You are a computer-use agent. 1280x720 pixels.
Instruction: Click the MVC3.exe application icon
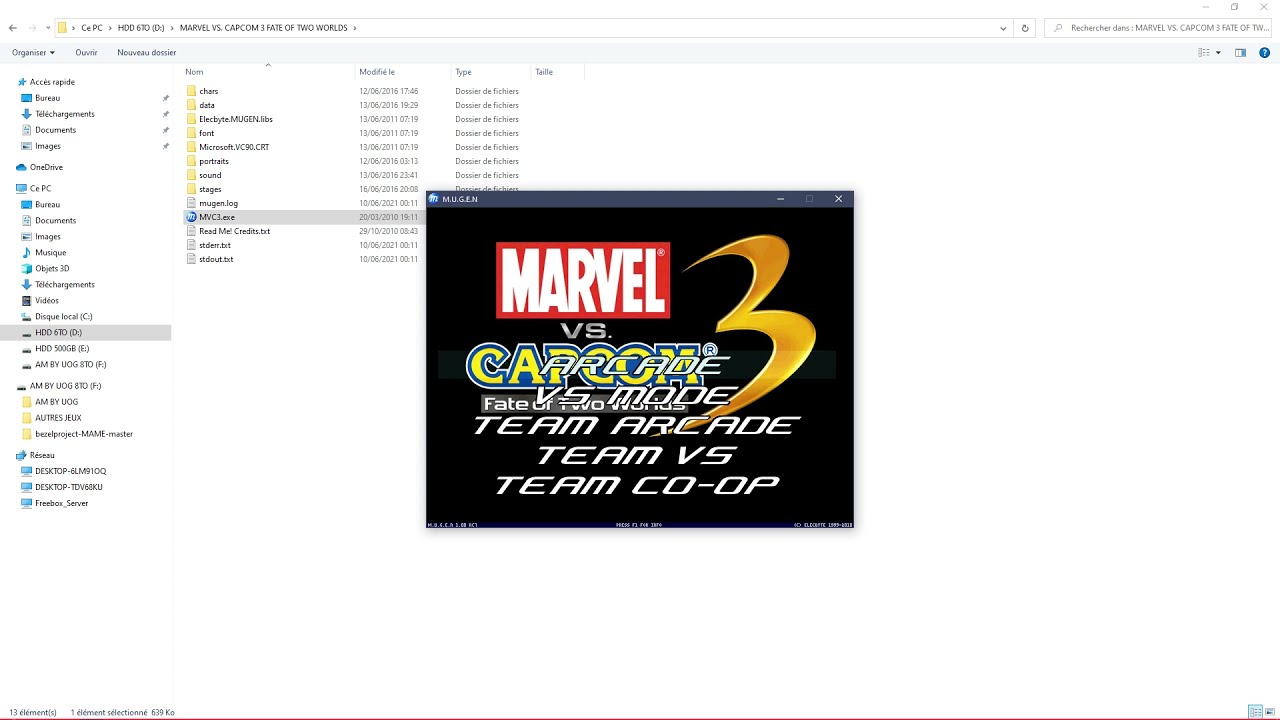coord(191,217)
